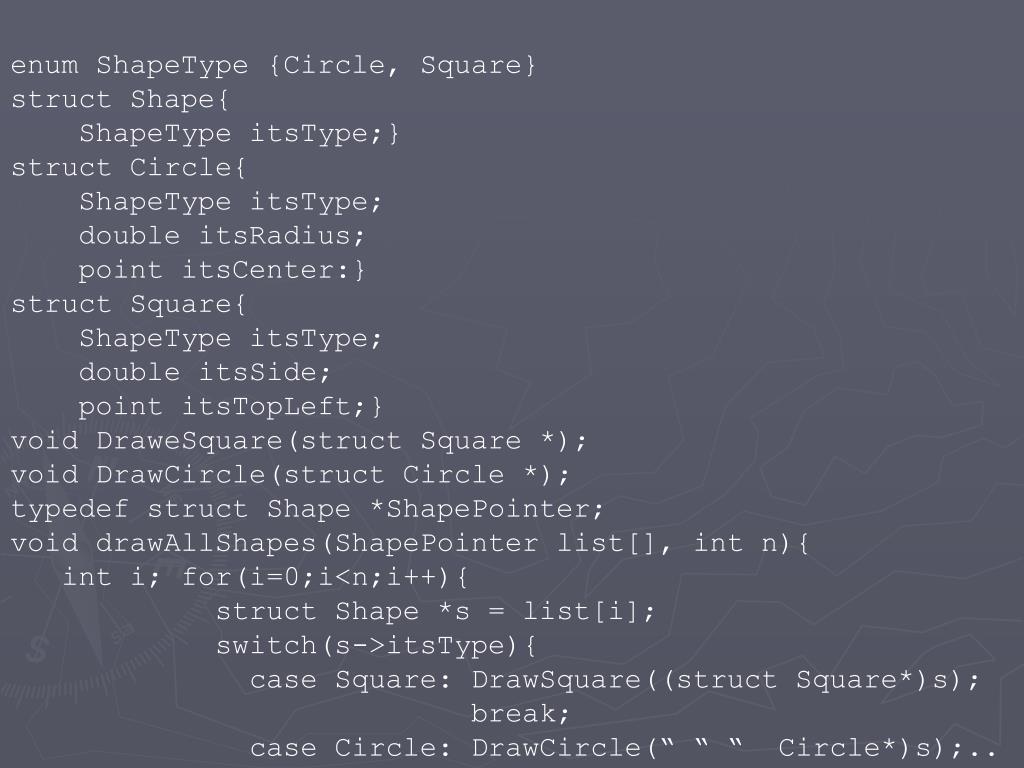Screen dimensions: 1024x768
Task: Click the 'void DraweSquare' function declaration
Action: click(298, 440)
